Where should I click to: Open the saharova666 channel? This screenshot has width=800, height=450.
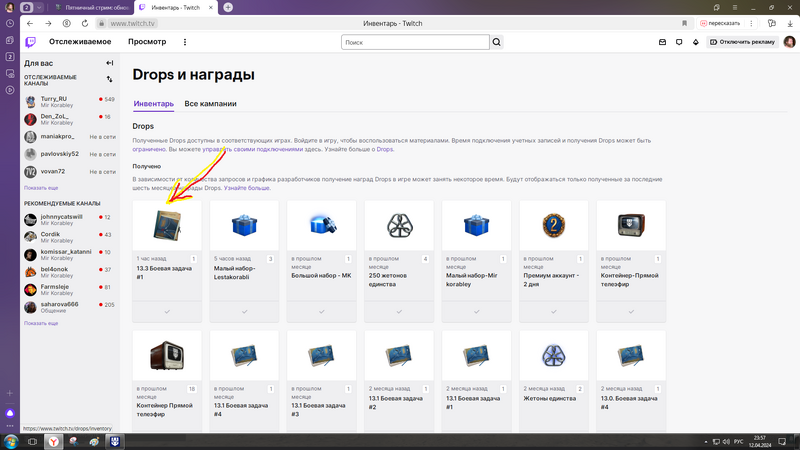click(x=70, y=307)
